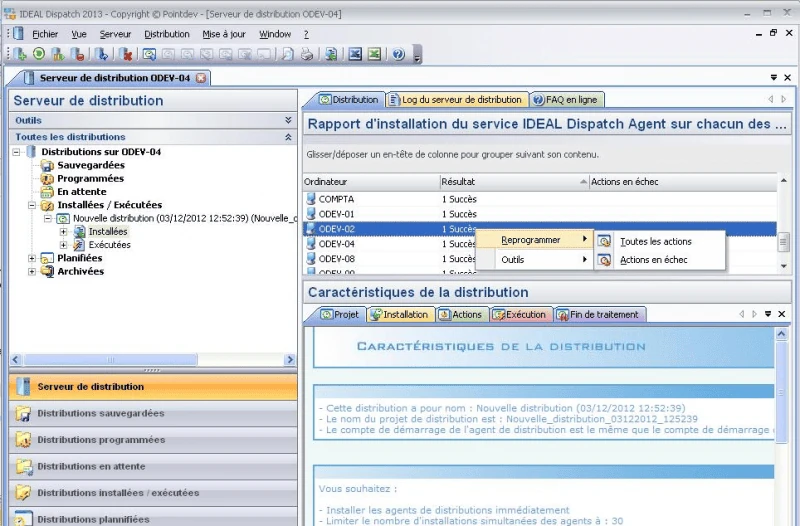Click the add server toolbar icon with green plus
The height and width of the screenshot is (526, 800).
(20, 54)
